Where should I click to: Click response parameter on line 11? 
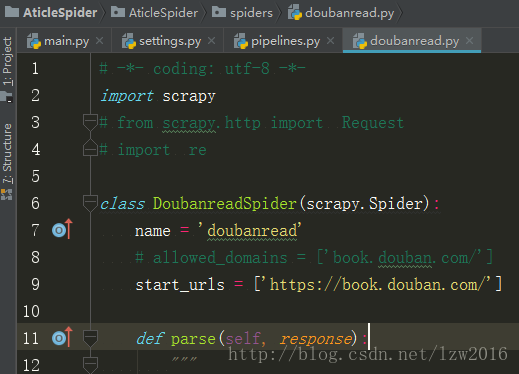click(x=316, y=339)
